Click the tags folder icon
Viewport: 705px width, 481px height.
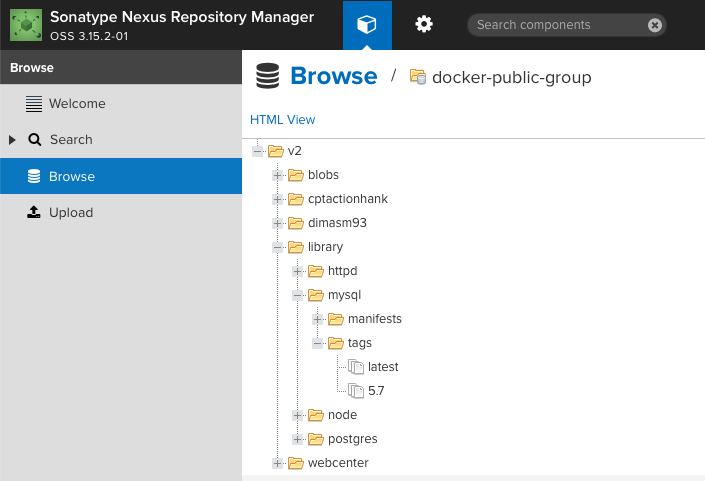point(335,343)
